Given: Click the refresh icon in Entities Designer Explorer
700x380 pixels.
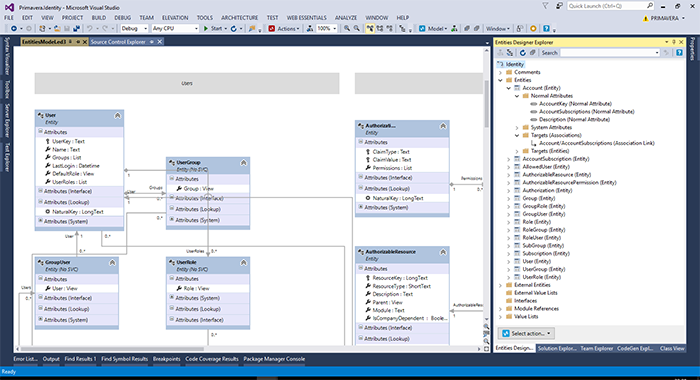Looking at the screenshot, I should click(x=523, y=53).
